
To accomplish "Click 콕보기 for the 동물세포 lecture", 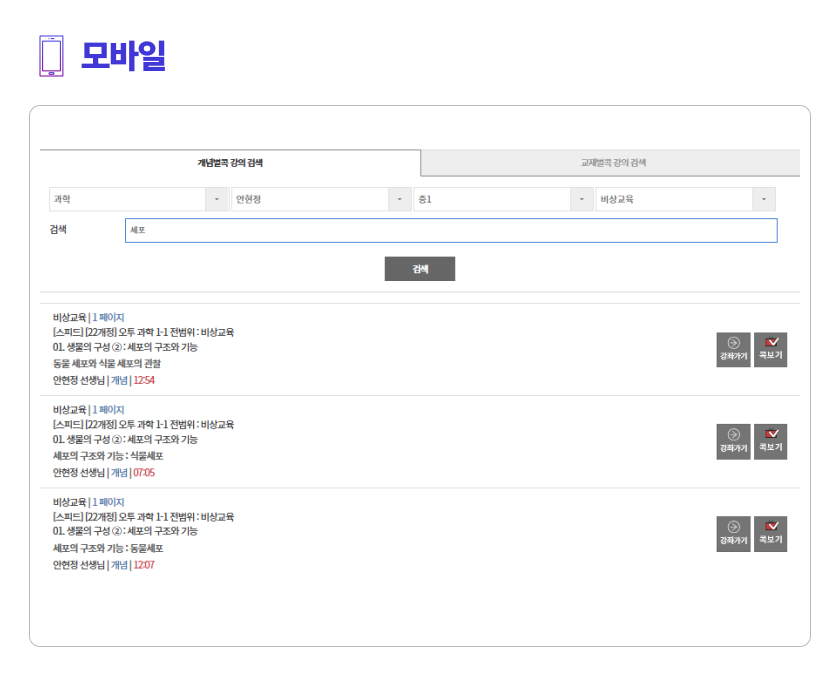I will pyautogui.click(x=770, y=534).
